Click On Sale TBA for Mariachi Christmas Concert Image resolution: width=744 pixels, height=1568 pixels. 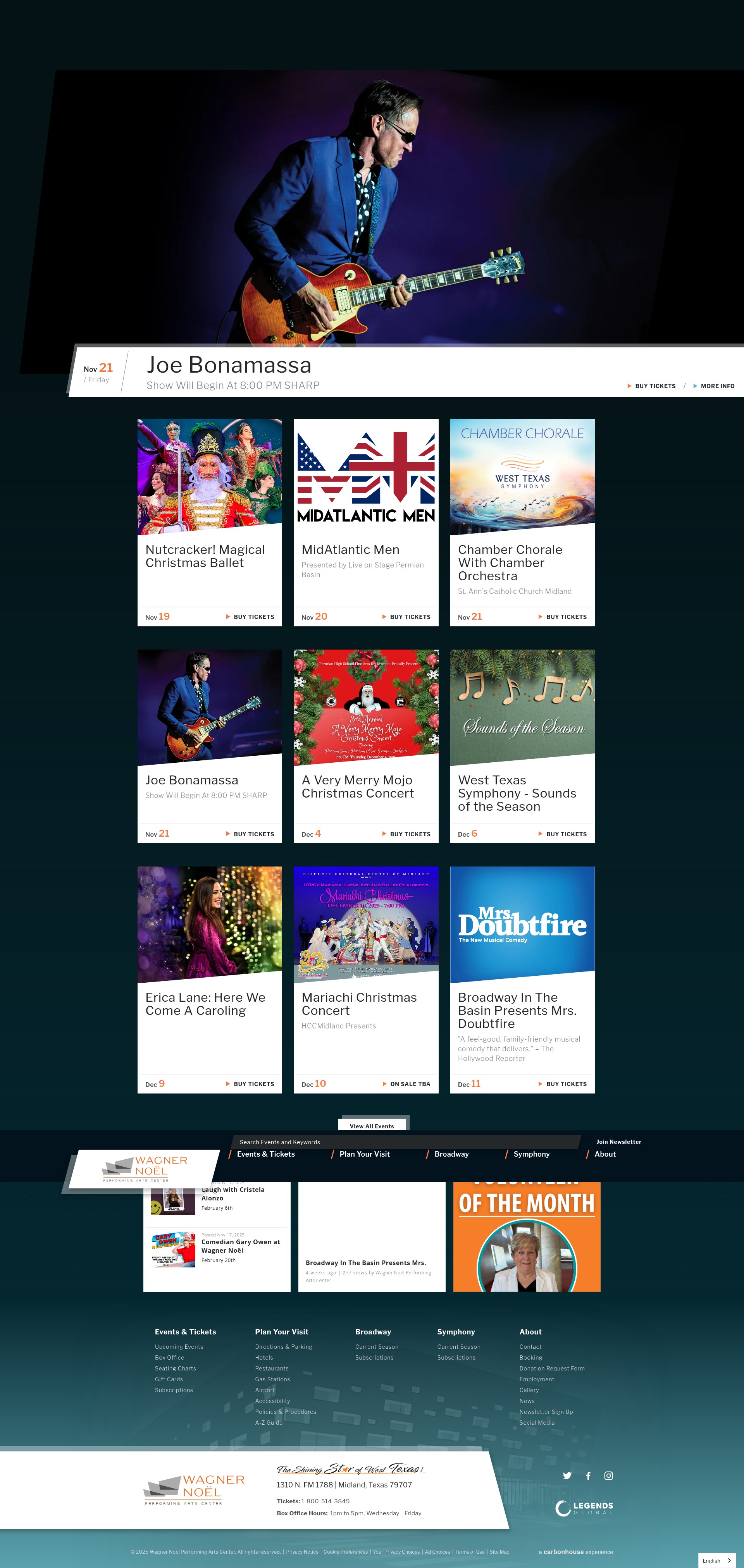coord(406,1084)
